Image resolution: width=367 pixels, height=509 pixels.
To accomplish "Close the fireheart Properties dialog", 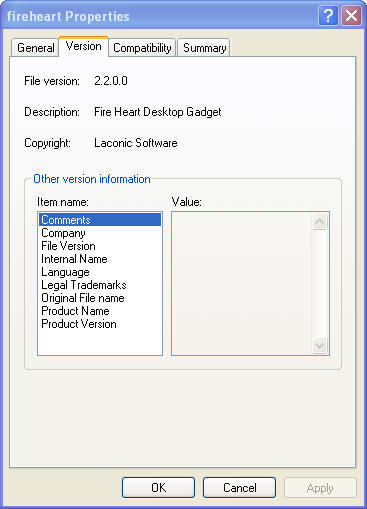I will pos(351,16).
